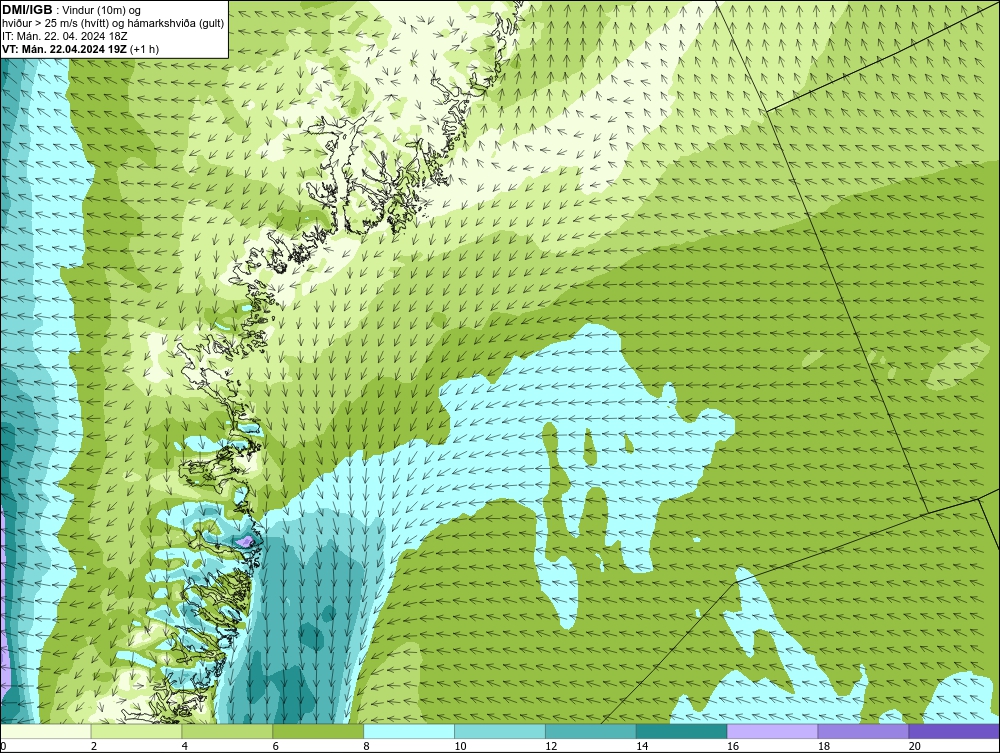Click the legend number 10
Screen dimensions: 1000x753
coord(460,746)
